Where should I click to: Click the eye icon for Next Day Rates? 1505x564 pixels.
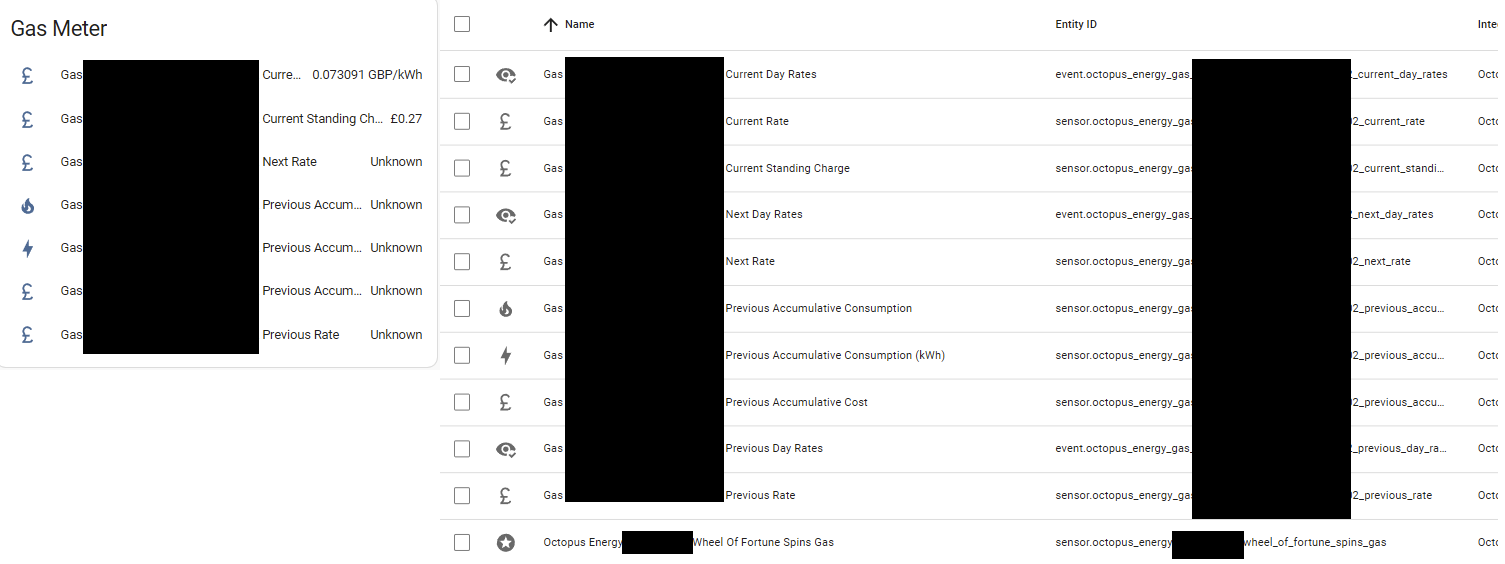click(506, 215)
